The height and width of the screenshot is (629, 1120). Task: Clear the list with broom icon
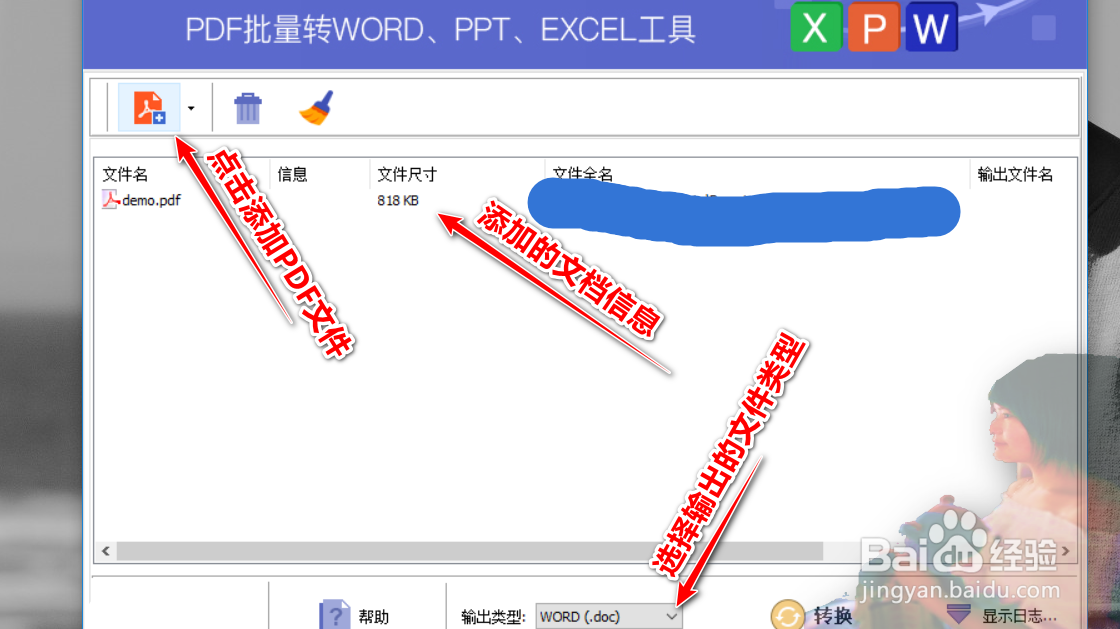317,108
